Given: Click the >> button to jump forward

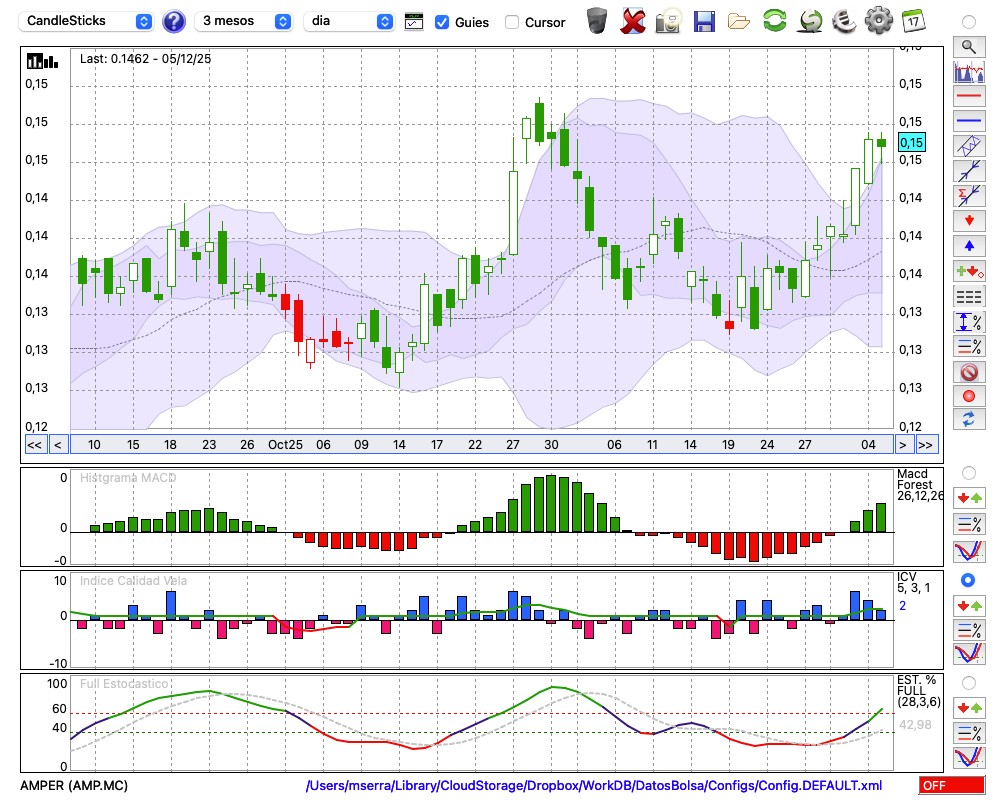Looking at the screenshot, I should [x=926, y=445].
